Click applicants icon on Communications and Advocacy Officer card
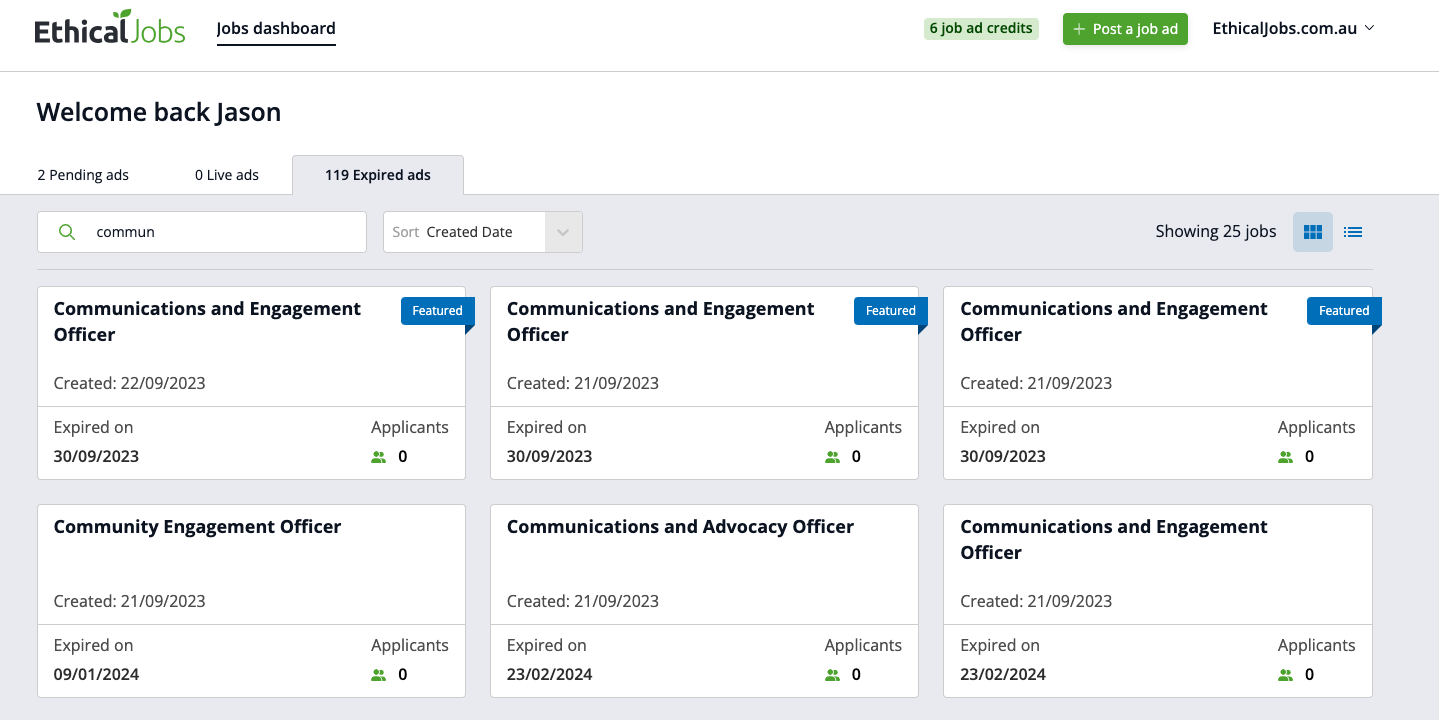The height and width of the screenshot is (720, 1439). pos(832,675)
